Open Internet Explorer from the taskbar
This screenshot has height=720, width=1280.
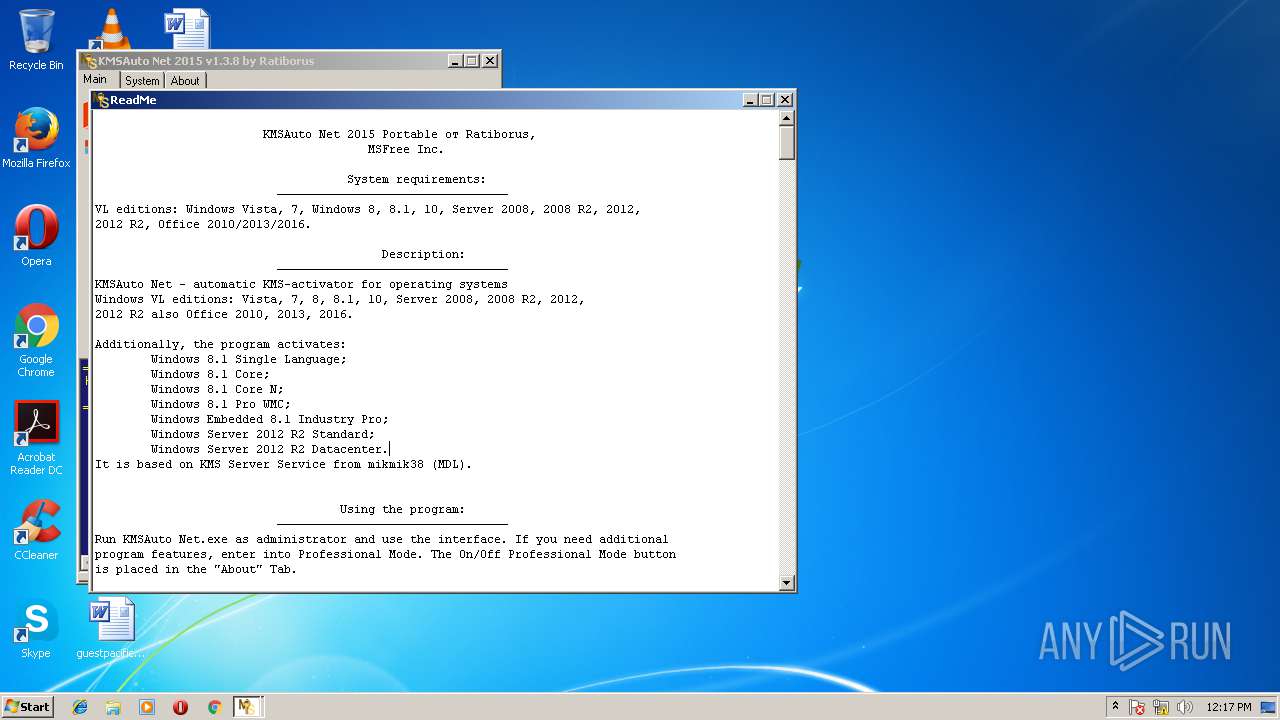80,707
